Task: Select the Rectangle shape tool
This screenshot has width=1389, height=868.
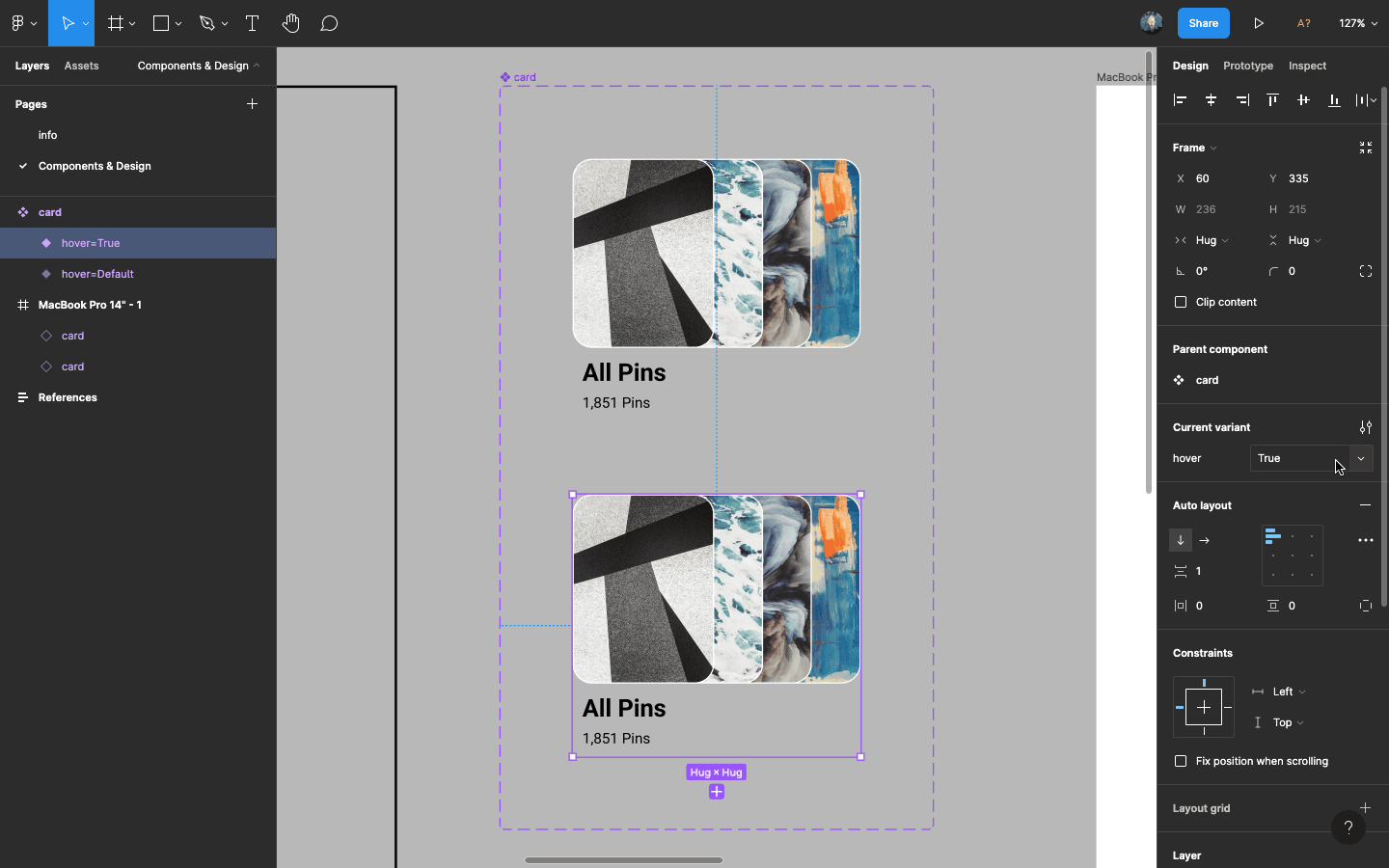Action: point(161,23)
